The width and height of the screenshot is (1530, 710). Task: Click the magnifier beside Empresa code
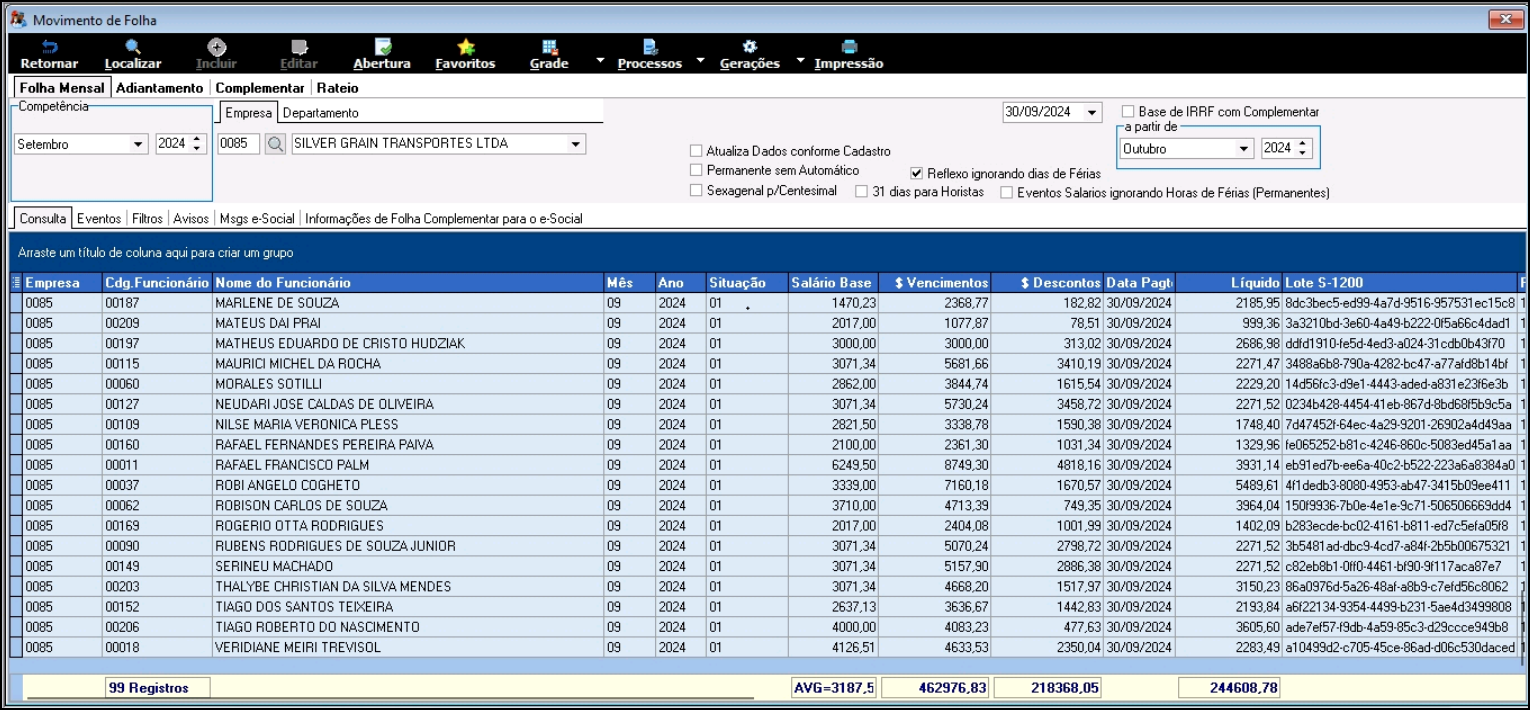click(x=276, y=144)
